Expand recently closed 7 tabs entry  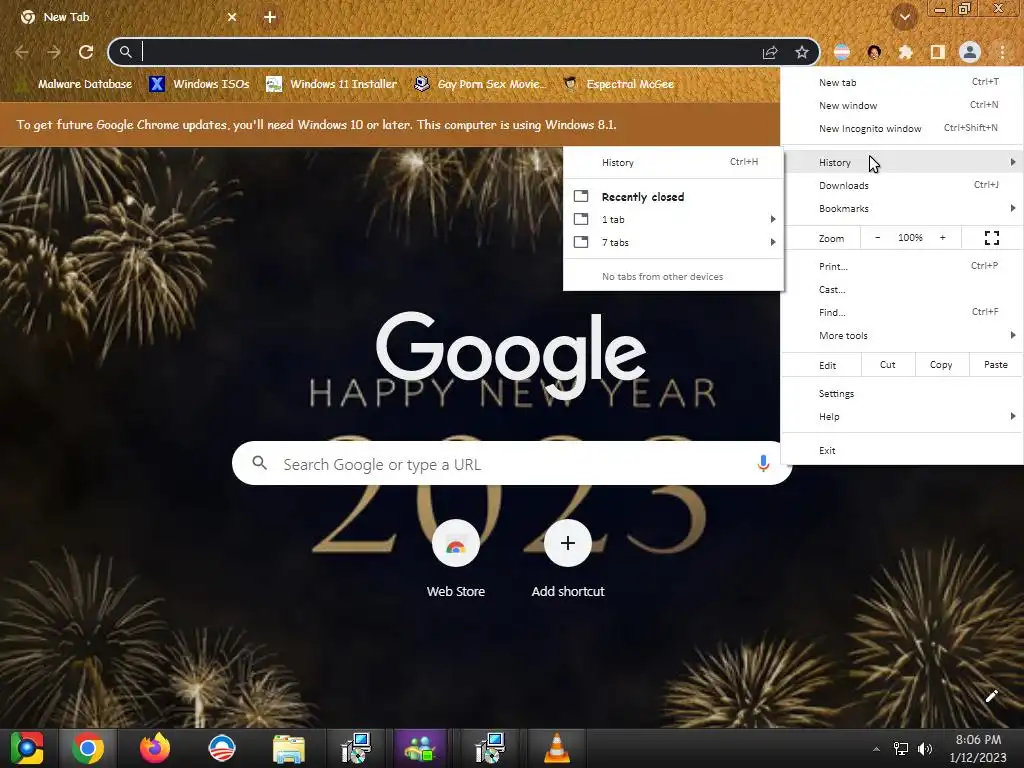coord(673,242)
